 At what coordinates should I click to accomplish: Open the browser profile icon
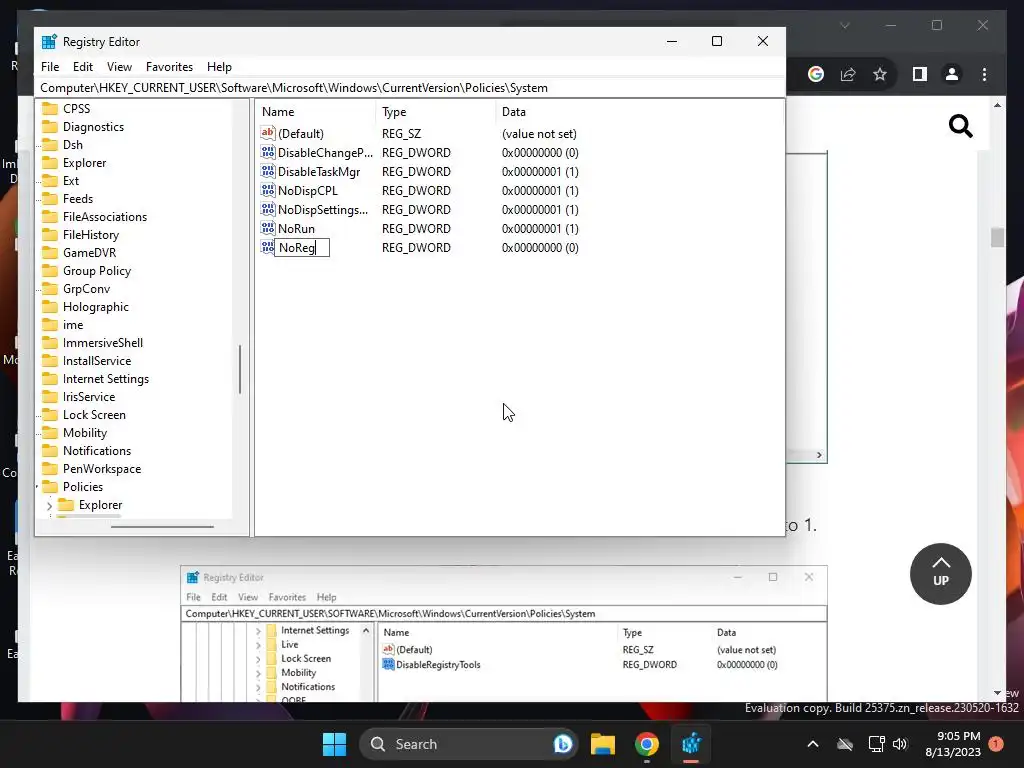pyautogui.click(x=952, y=74)
